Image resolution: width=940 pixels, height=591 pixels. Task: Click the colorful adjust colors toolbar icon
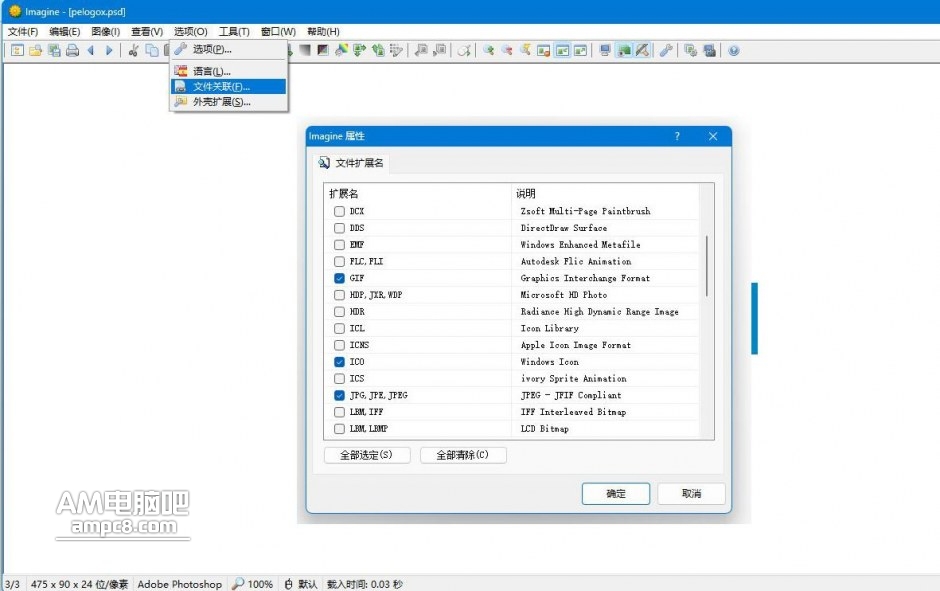341,50
